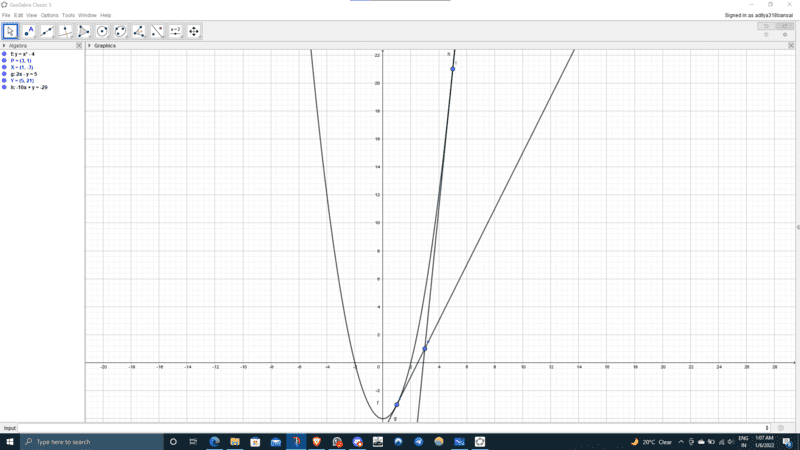The height and width of the screenshot is (450, 800).
Task: Click the weather 20°C Clear widget
Action: (x=652, y=442)
